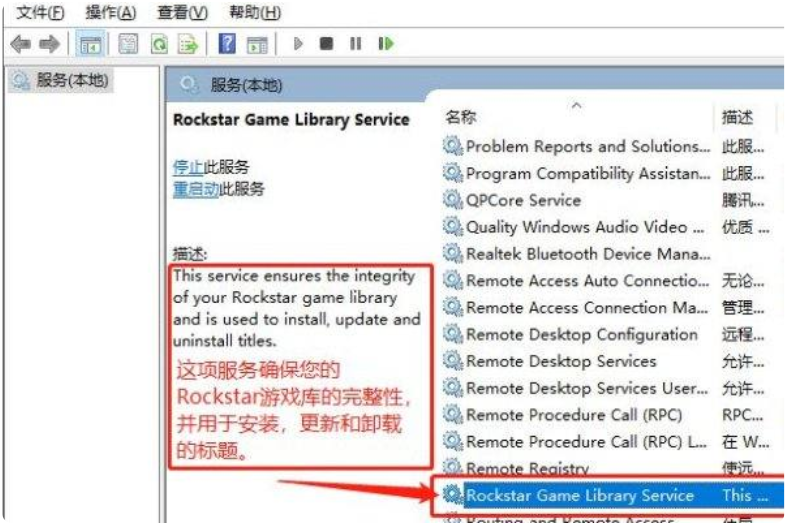Toggle the show/hide console tree icon

pyautogui.click(x=90, y=44)
